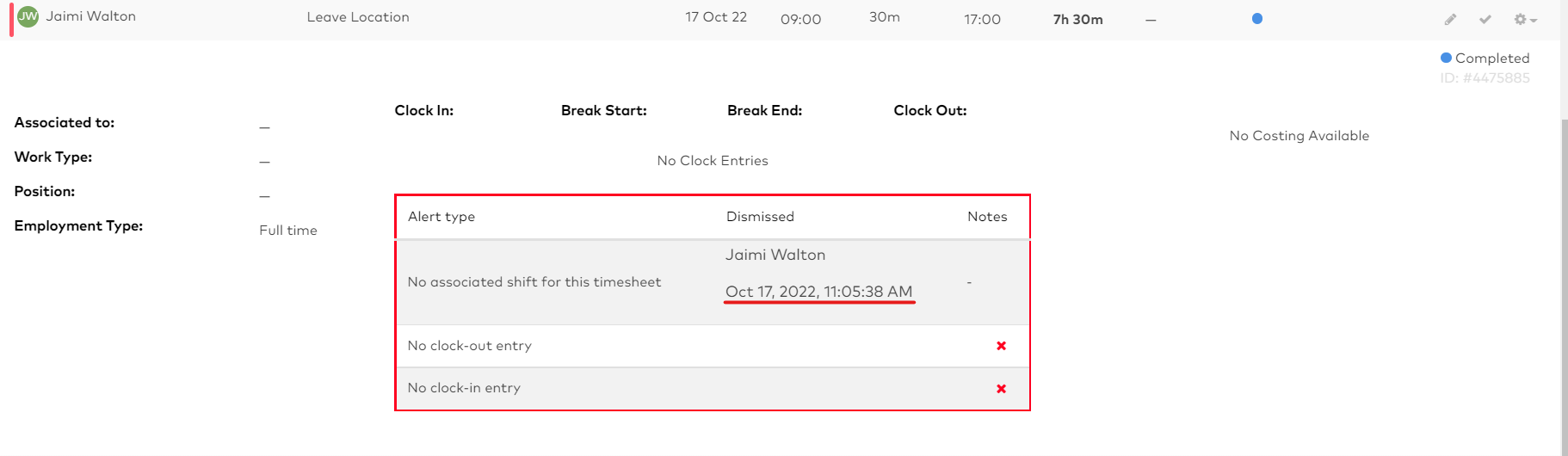Click the Notes column header
The width and height of the screenshot is (1568, 456).
click(x=987, y=217)
